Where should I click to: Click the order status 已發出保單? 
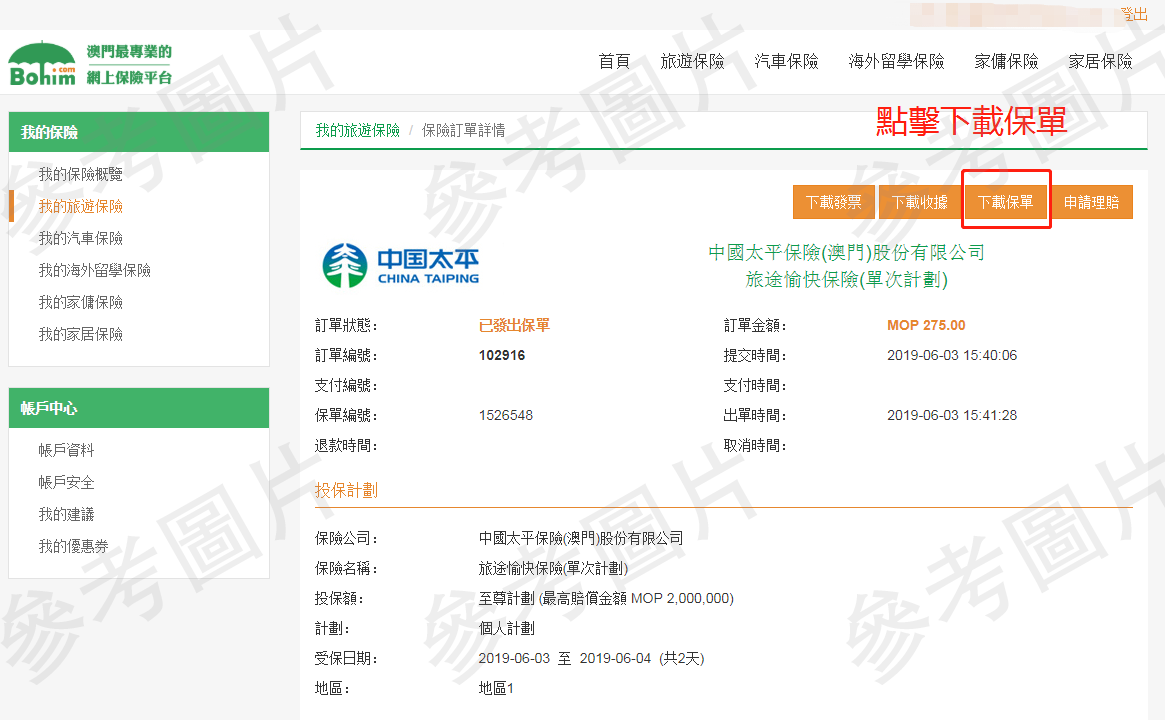tap(514, 325)
